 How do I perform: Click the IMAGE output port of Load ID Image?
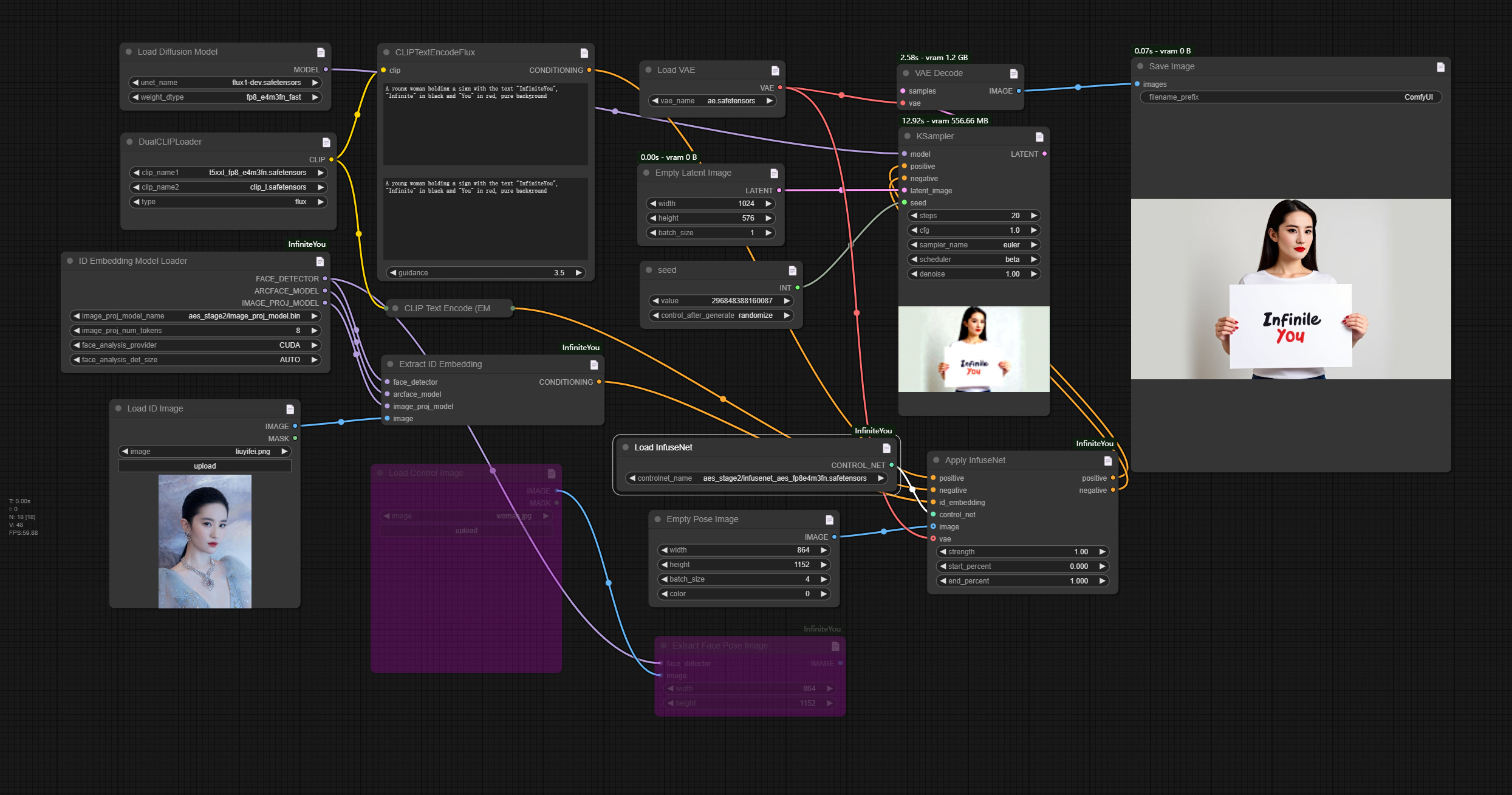(x=295, y=426)
